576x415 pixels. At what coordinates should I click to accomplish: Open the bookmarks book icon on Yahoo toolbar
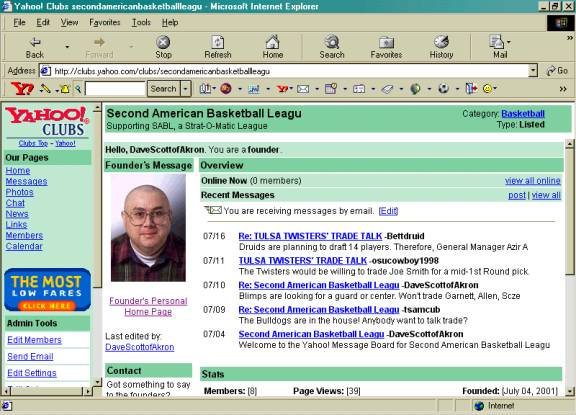point(205,89)
